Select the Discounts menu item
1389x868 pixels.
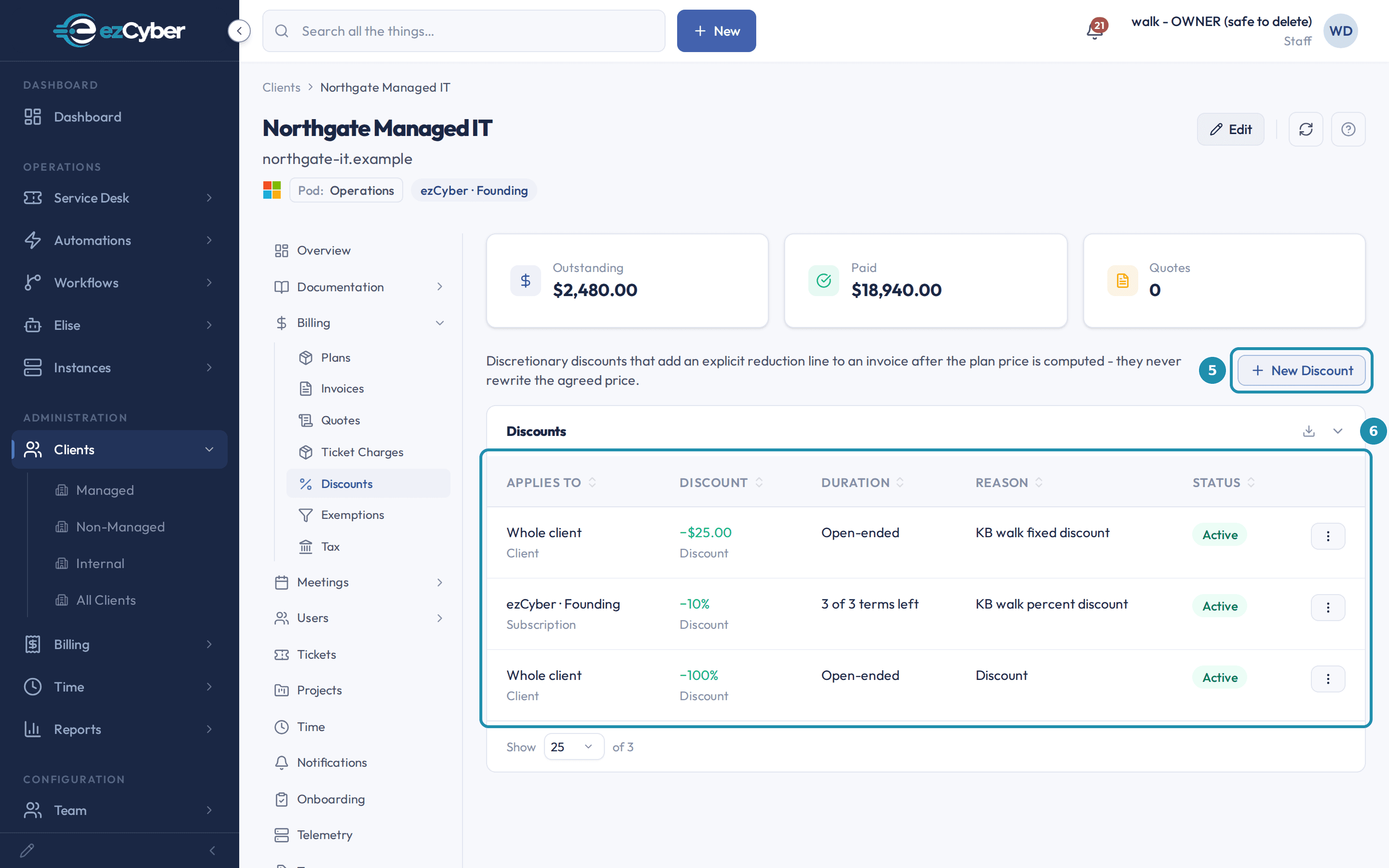pyautogui.click(x=368, y=483)
